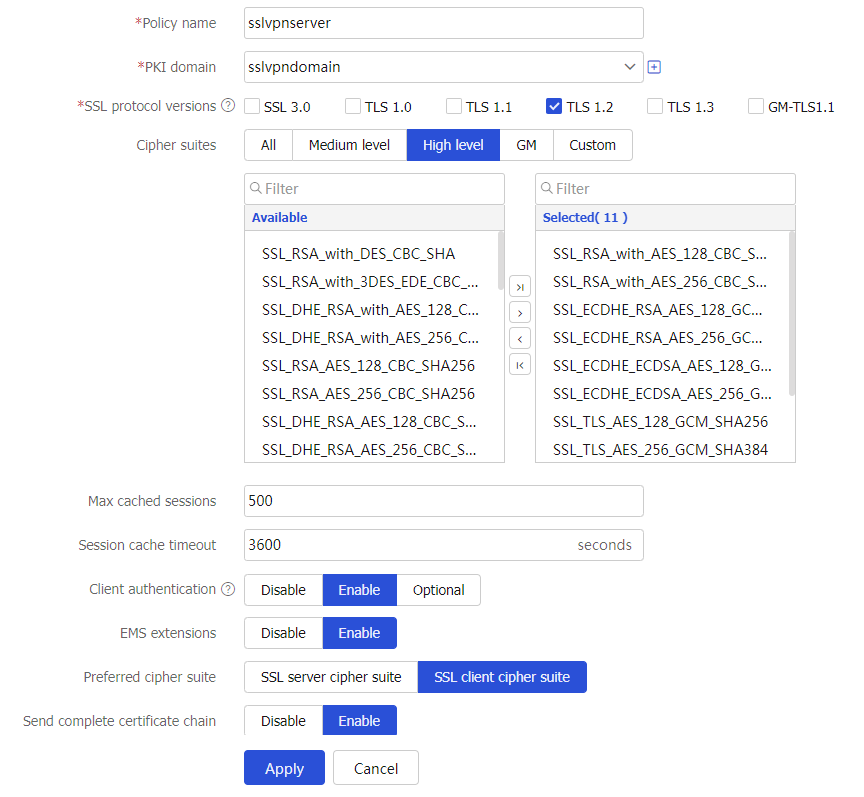This screenshot has height=797, width=864.
Task: Click the add PKI domain plus icon
Action: (654, 67)
